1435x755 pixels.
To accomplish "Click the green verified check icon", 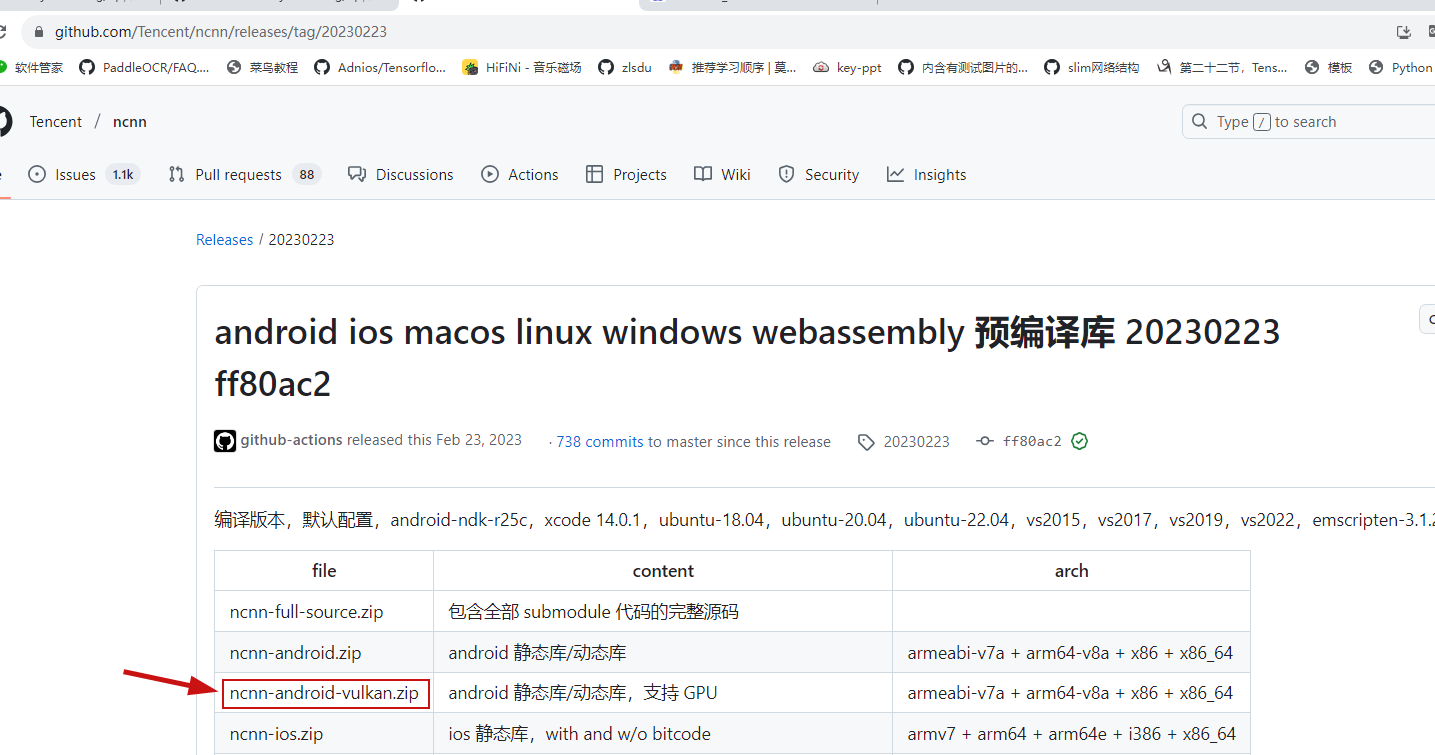I will tap(1079, 441).
